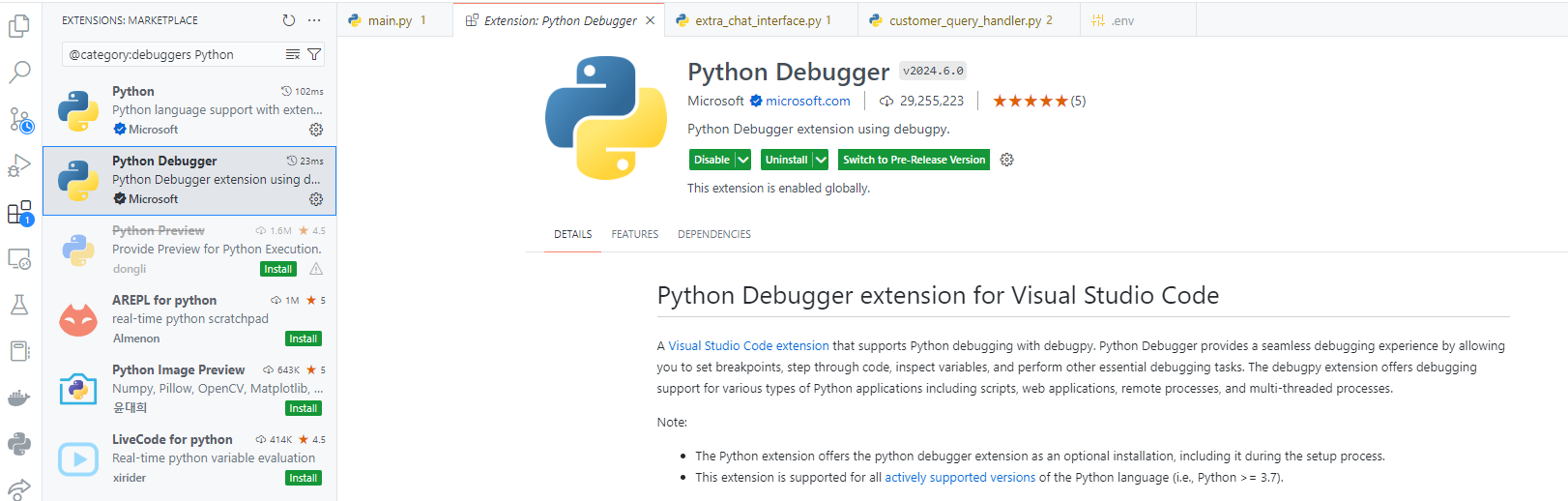Manage the Python extension via gear icon
Screen dimensions: 1568x501
tap(316, 130)
